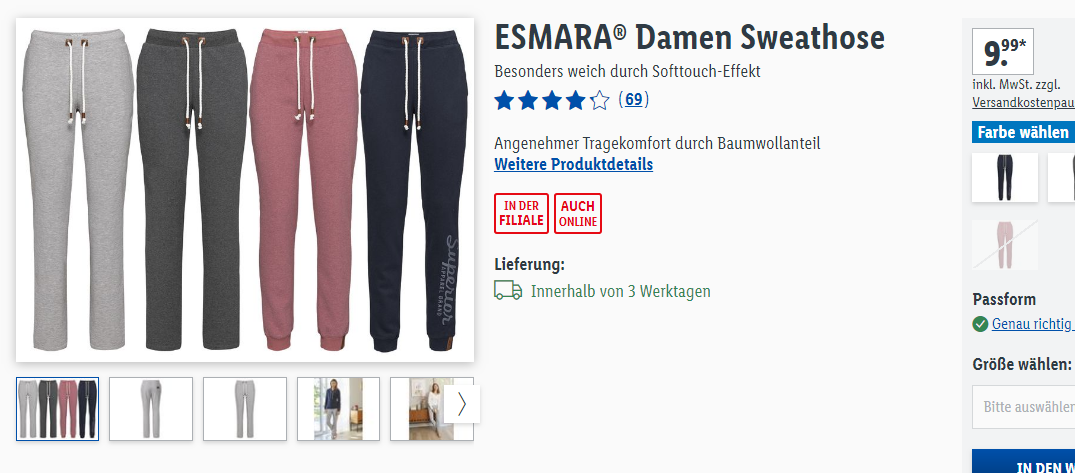The height and width of the screenshot is (473, 1075).
Task: Open the size selection dropdown
Action: pyautogui.click(x=1024, y=407)
